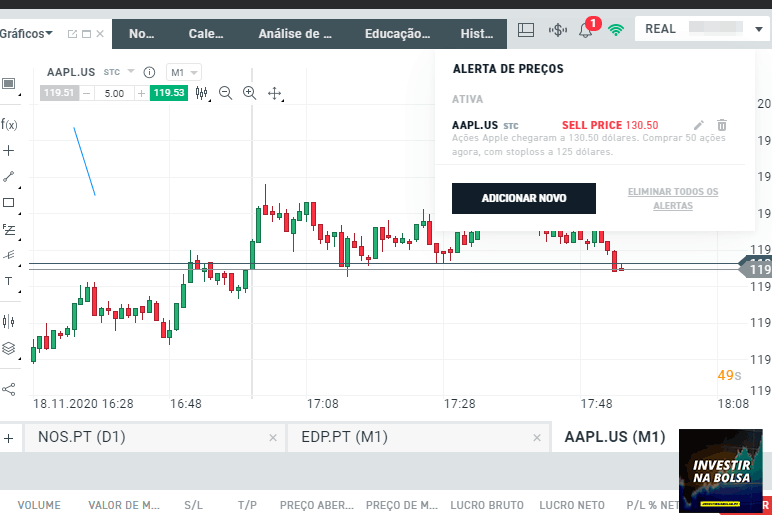This screenshot has height=516, width=772.
Task: Click the ADICIONAR NOVO button
Action: coord(524,198)
